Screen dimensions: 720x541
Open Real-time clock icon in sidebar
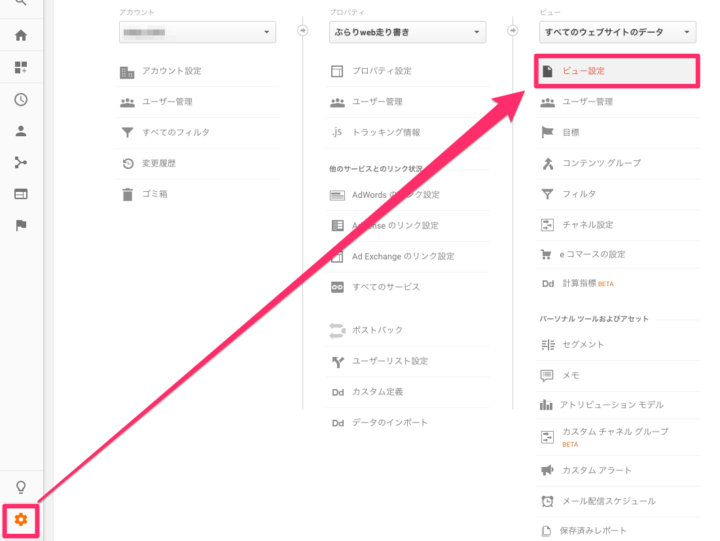click(20, 100)
